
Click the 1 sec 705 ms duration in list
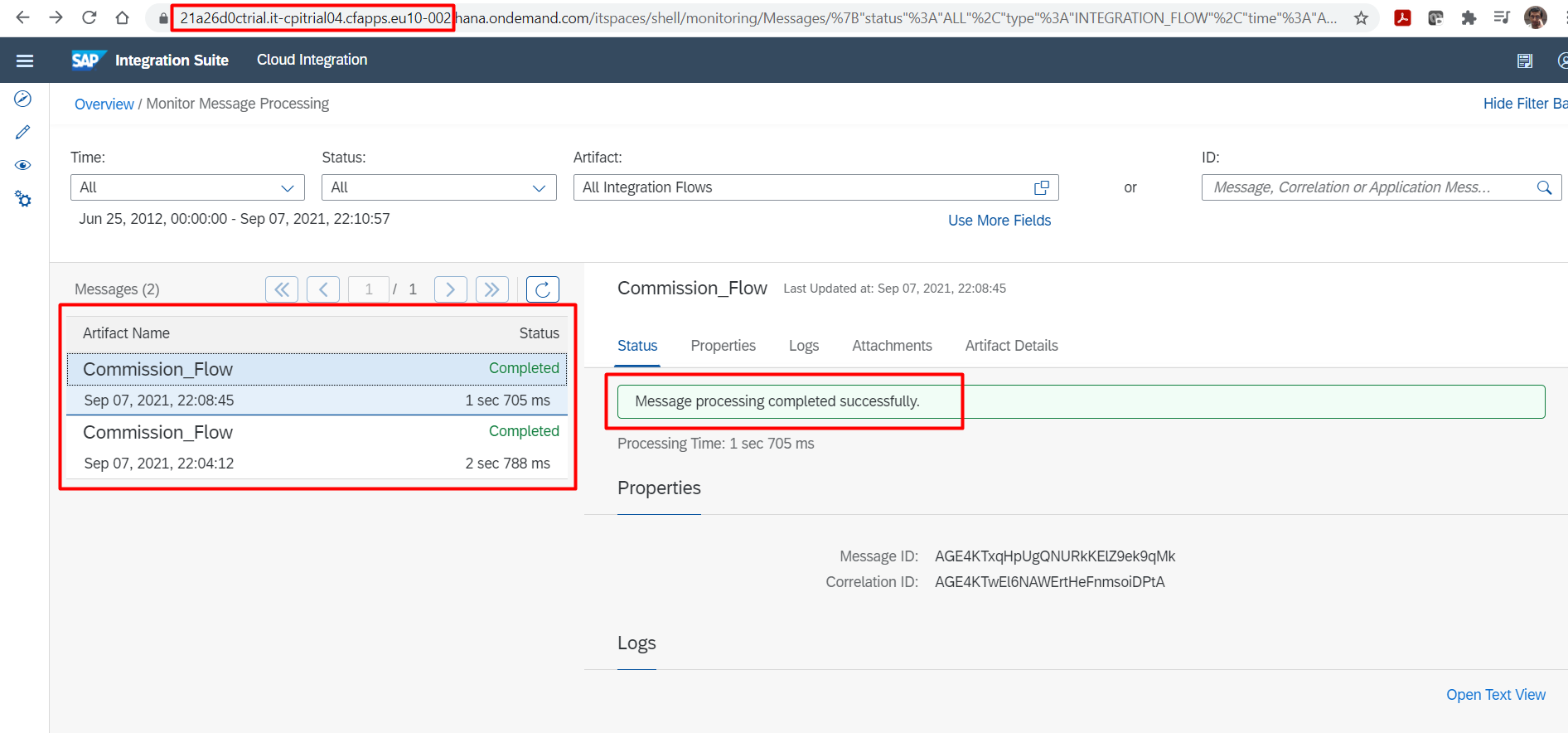coord(507,400)
